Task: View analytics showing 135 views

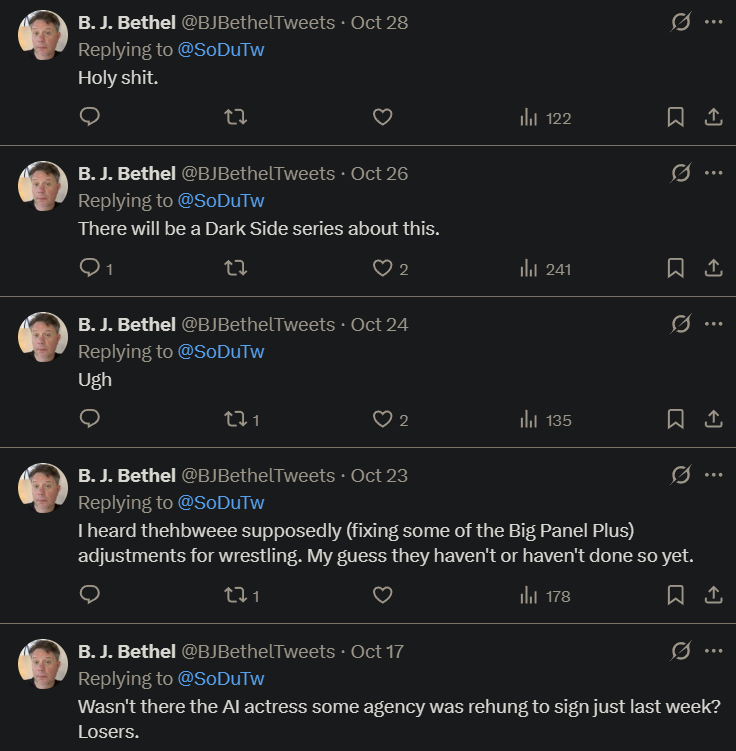Action: [546, 420]
